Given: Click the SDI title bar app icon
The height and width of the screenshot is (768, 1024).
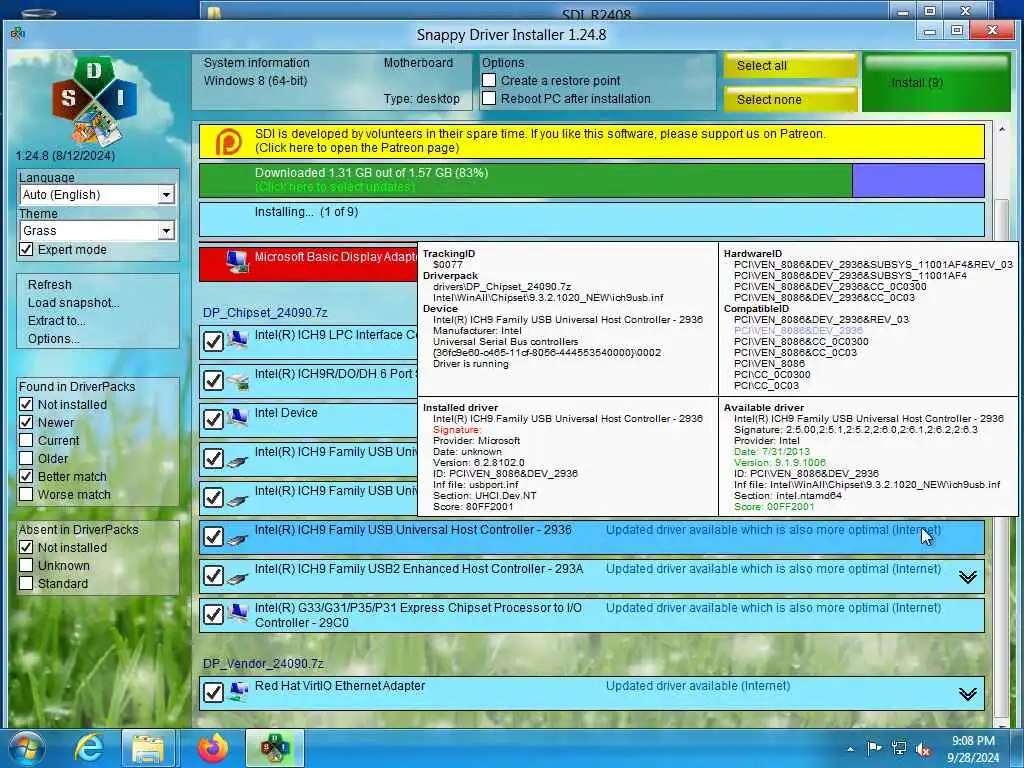Looking at the screenshot, I should click(18, 33).
